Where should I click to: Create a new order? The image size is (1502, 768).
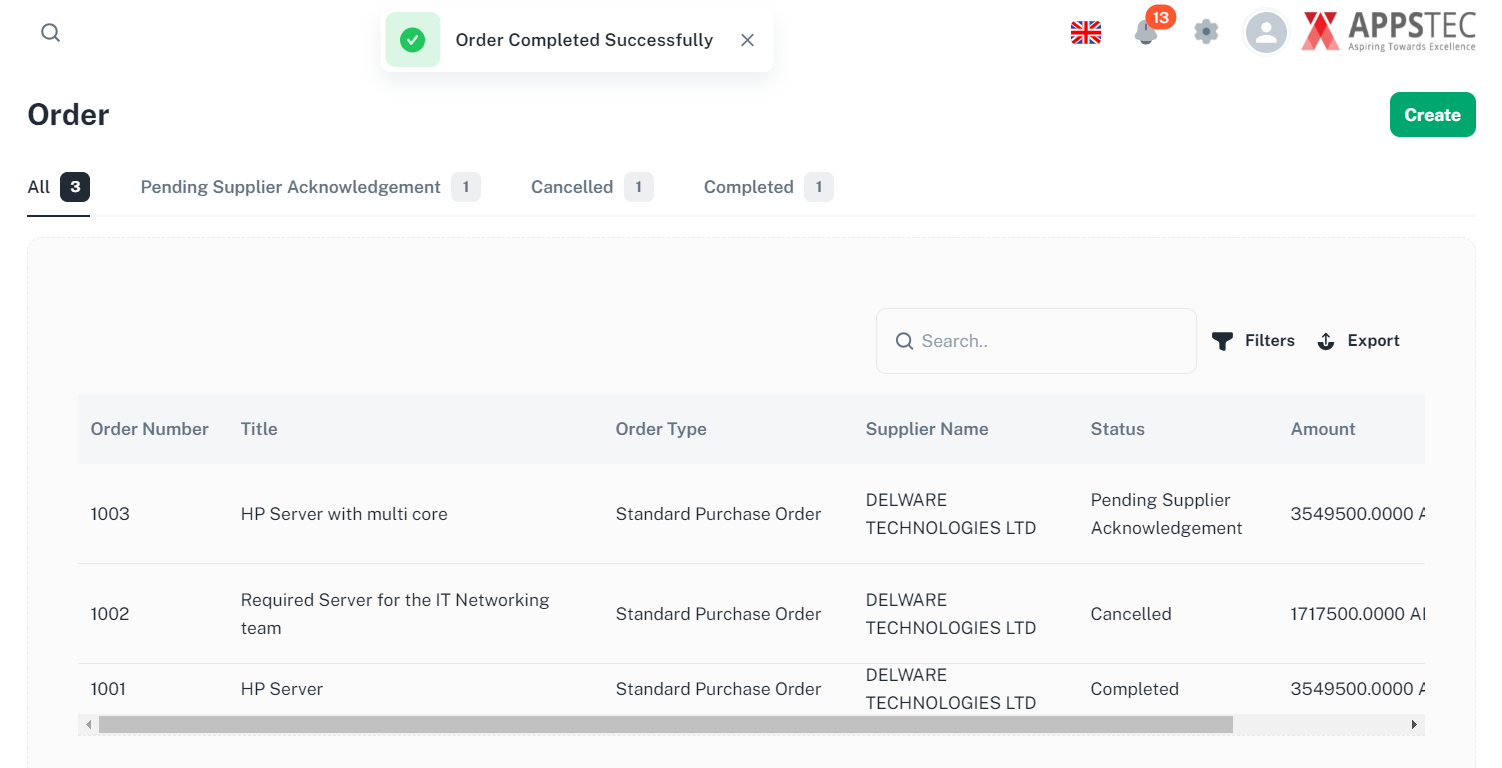[x=1432, y=114]
